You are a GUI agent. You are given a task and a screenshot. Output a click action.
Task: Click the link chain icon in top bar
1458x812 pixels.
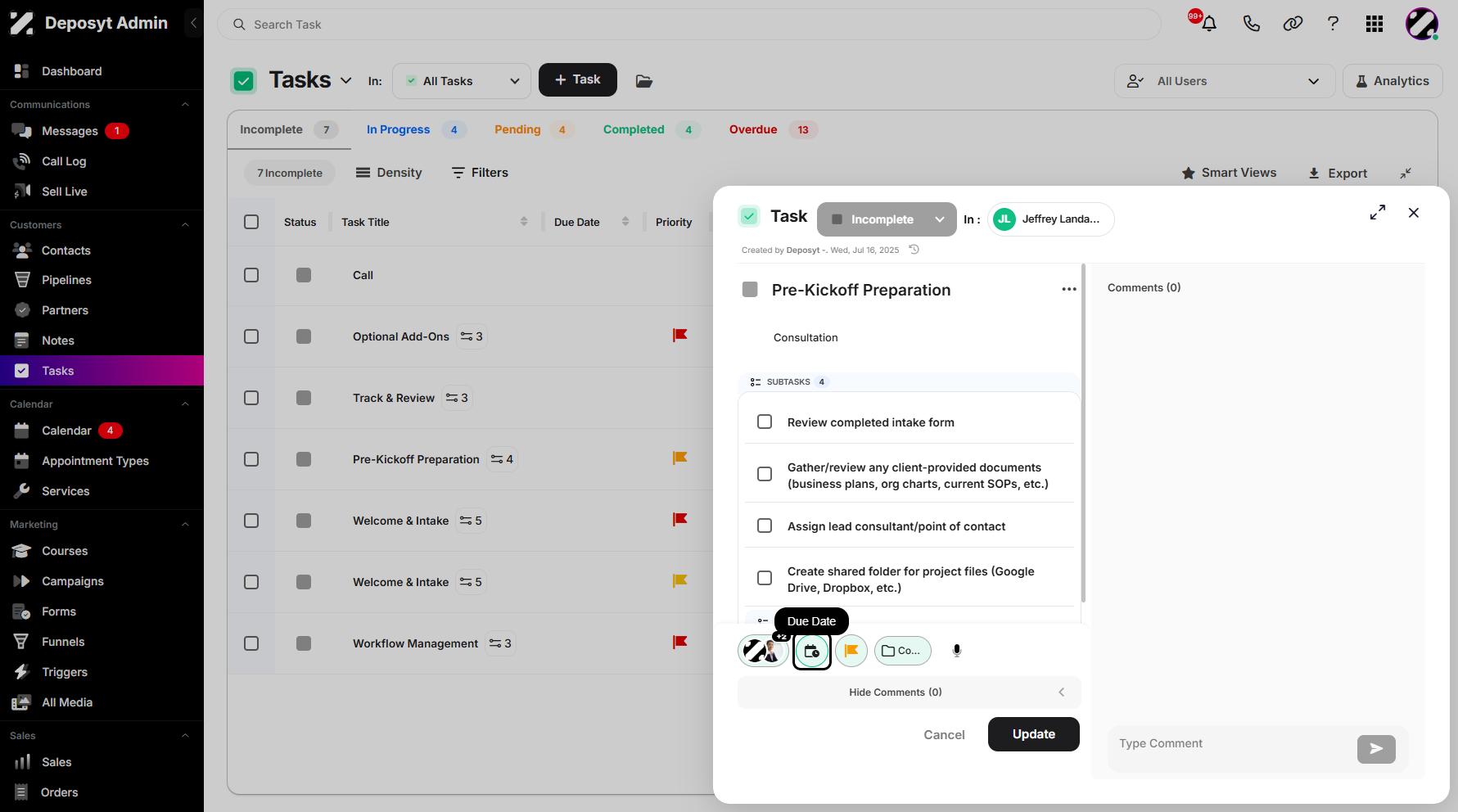(x=1293, y=24)
